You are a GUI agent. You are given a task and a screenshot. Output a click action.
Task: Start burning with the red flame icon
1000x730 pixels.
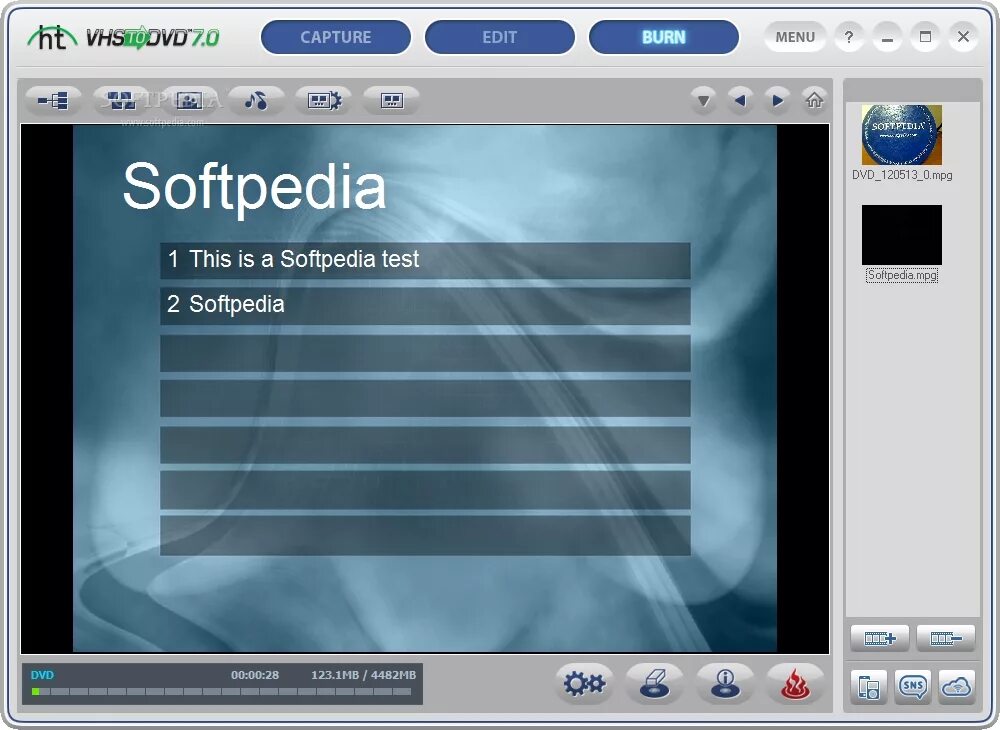(x=795, y=683)
